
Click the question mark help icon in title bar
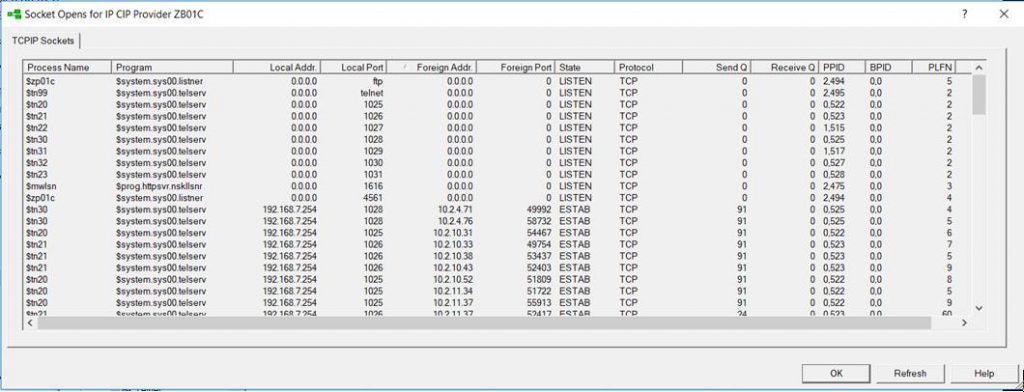(x=964, y=14)
